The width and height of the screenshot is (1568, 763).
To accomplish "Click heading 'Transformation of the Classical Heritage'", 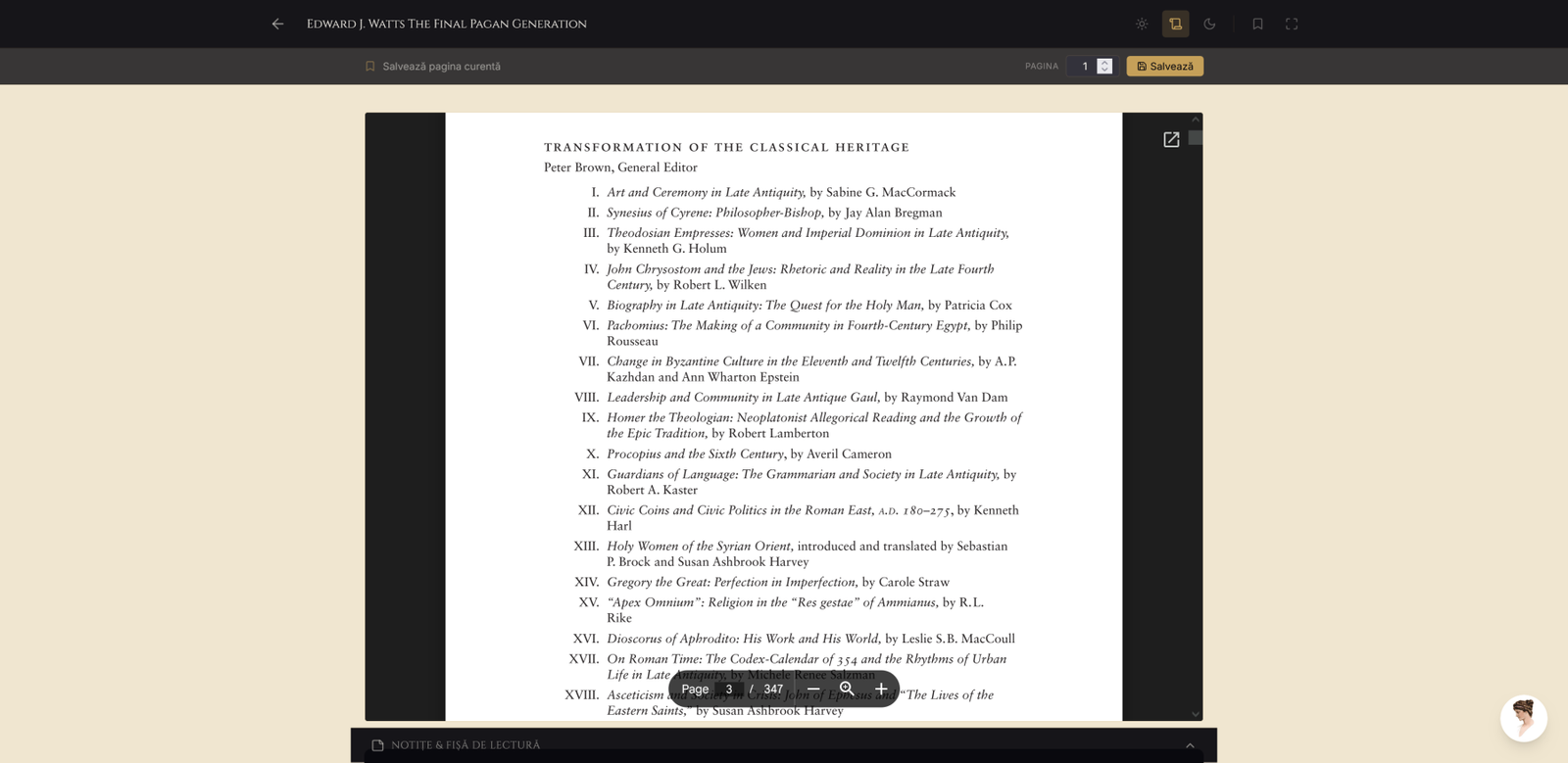I will tap(727, 148).
